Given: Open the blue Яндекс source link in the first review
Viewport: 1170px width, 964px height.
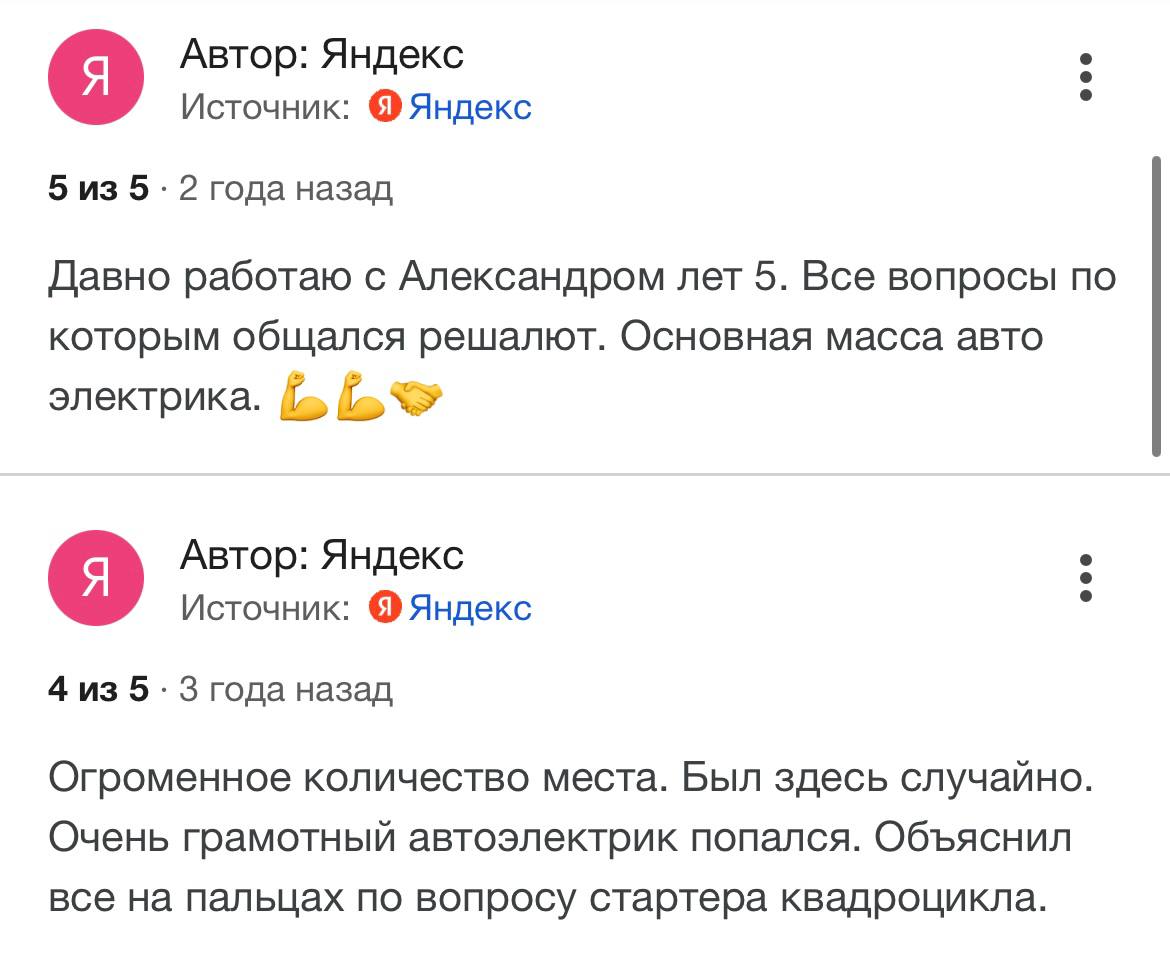Looking at the screenshot, I should pos(470,106).
